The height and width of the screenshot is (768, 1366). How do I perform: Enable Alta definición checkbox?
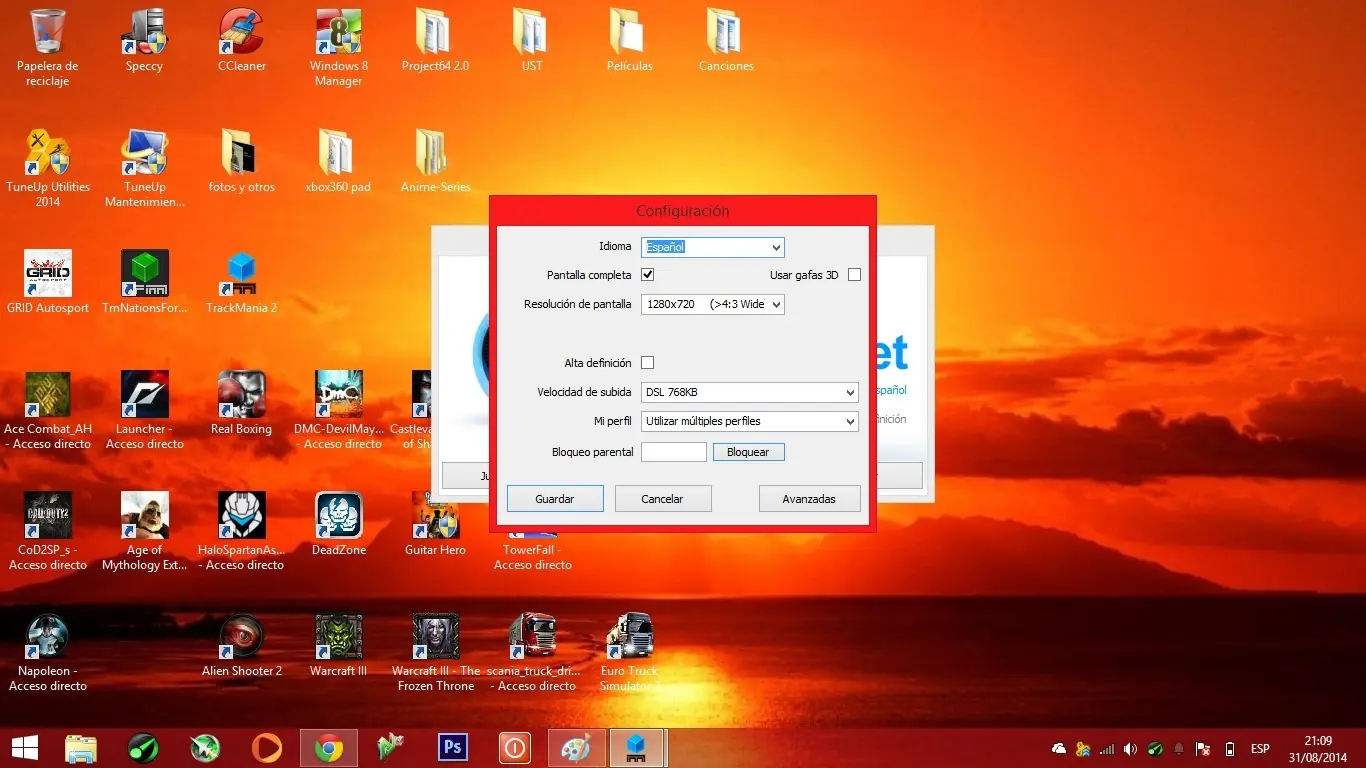pos(647,362)
